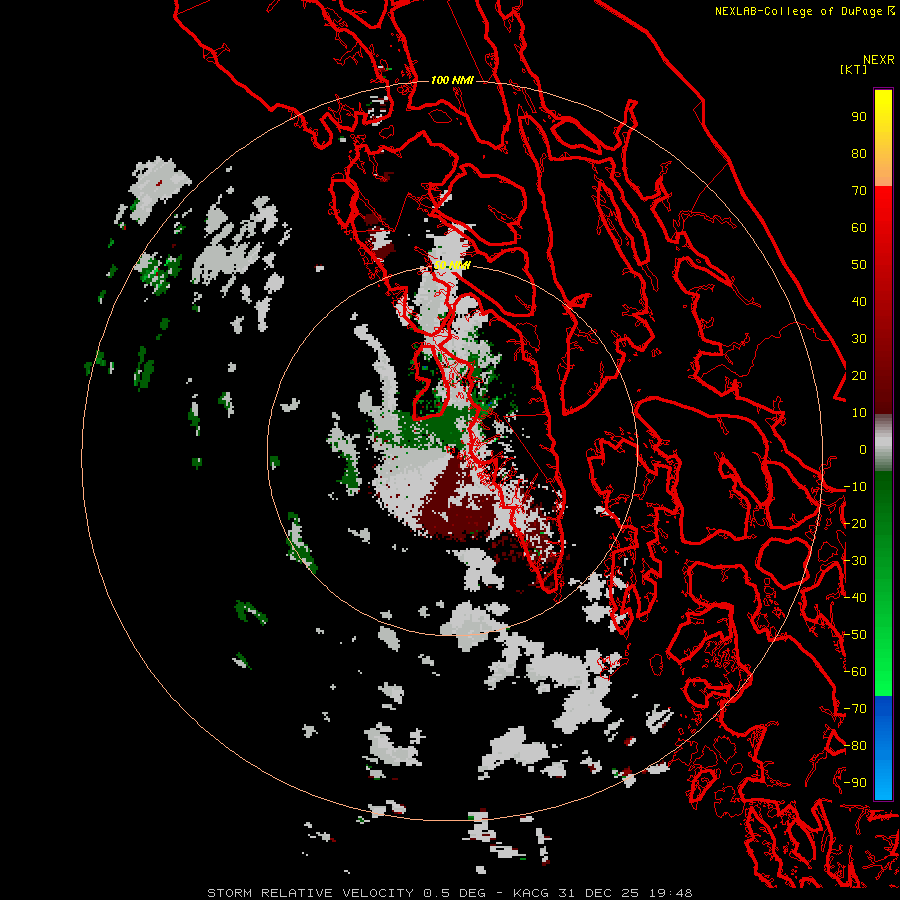Click the [KT] units label
900x900 pixels.
click(x=853, y=69)
